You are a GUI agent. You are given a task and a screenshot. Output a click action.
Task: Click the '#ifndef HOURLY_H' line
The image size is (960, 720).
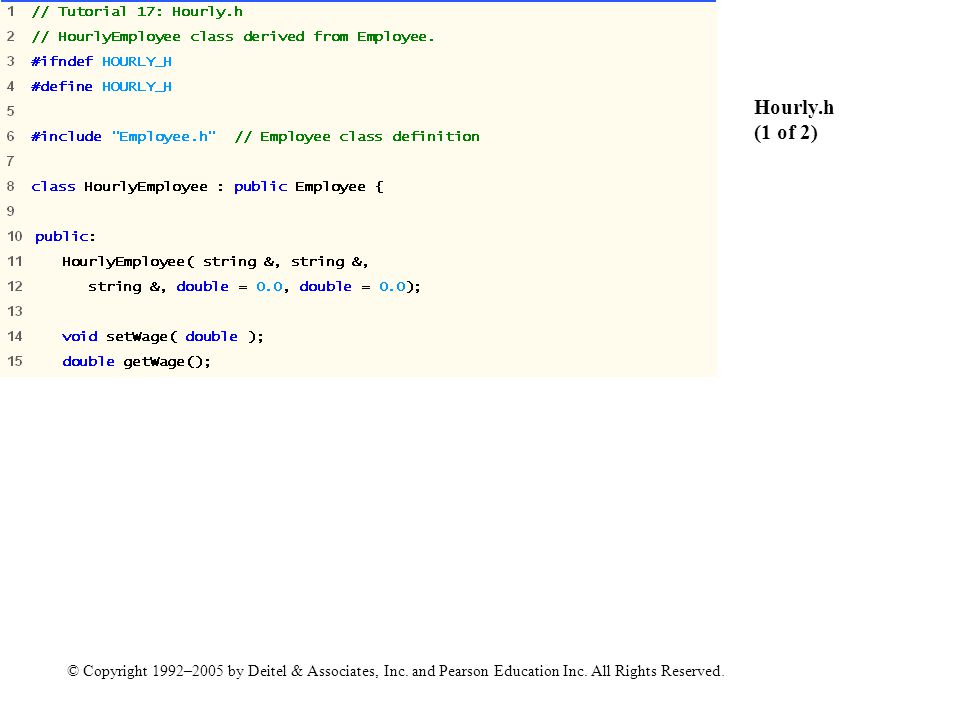tap(102, 62)
